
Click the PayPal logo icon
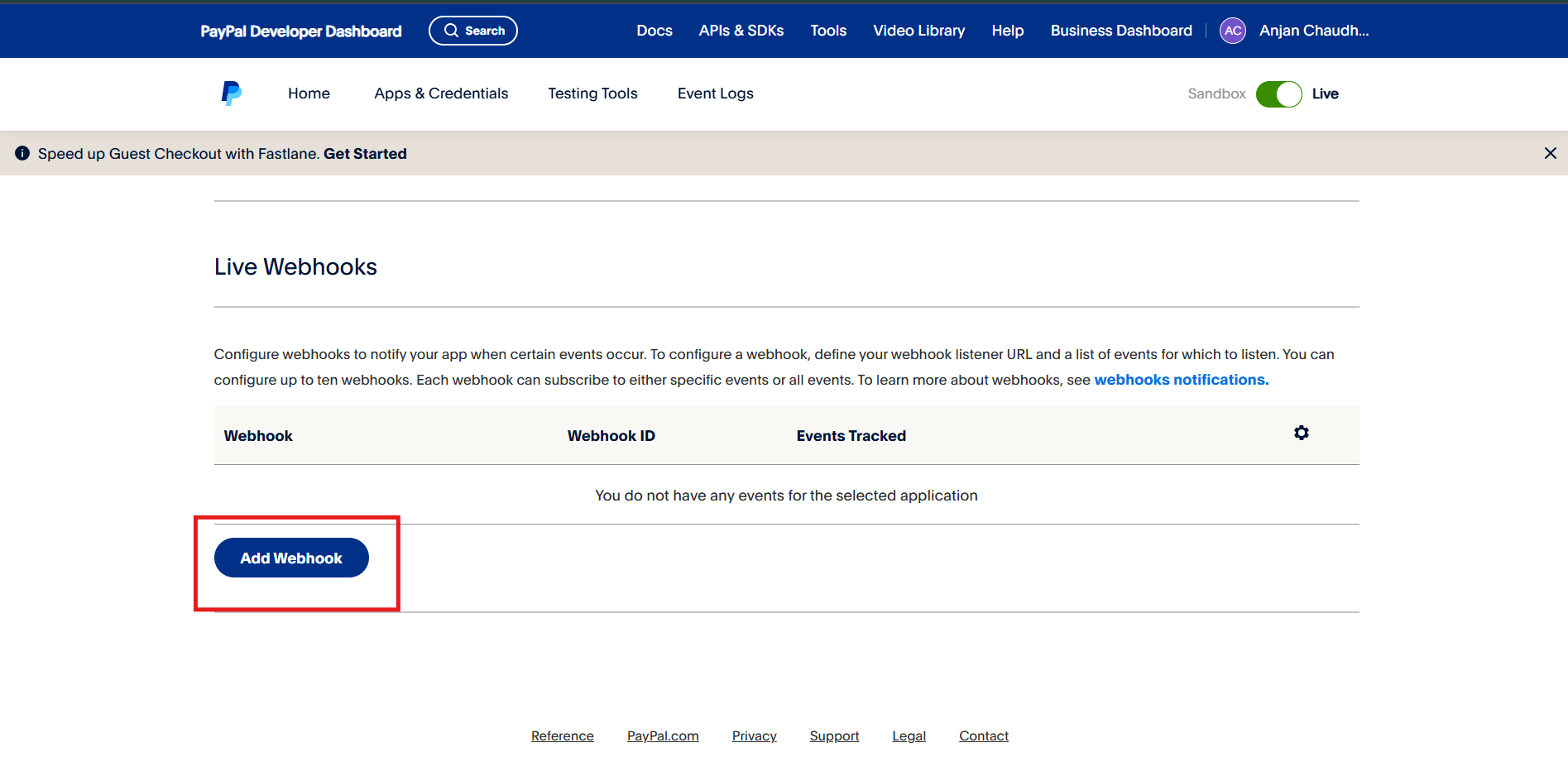click(x=231, y=93)
